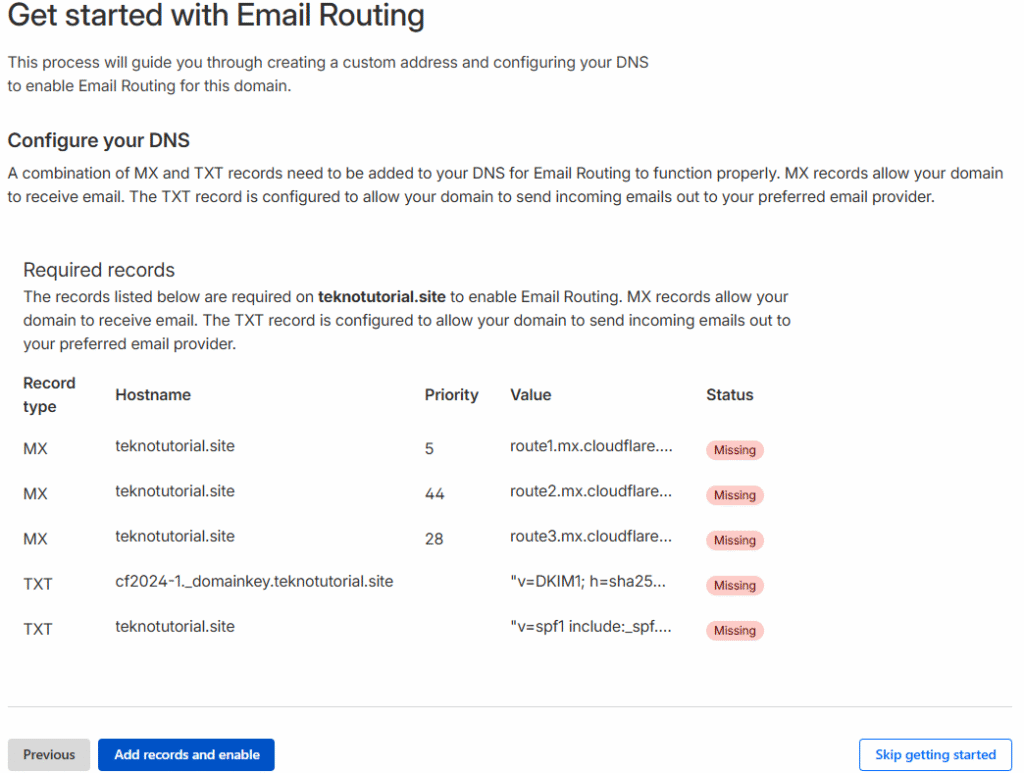Click Skip getting started button
1024x773 pixels.
pos(935,754)
